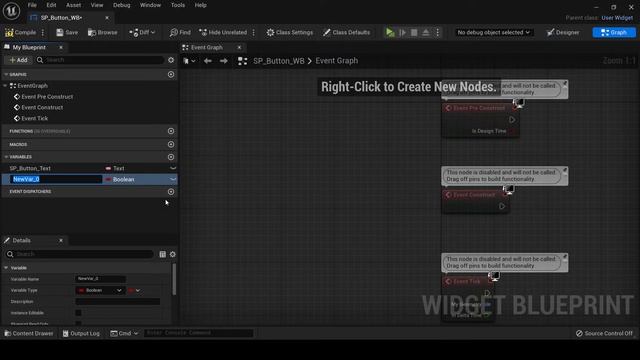640x360 pixels.
Task: Add new graph with plus icon
Action: pos(171,74)
